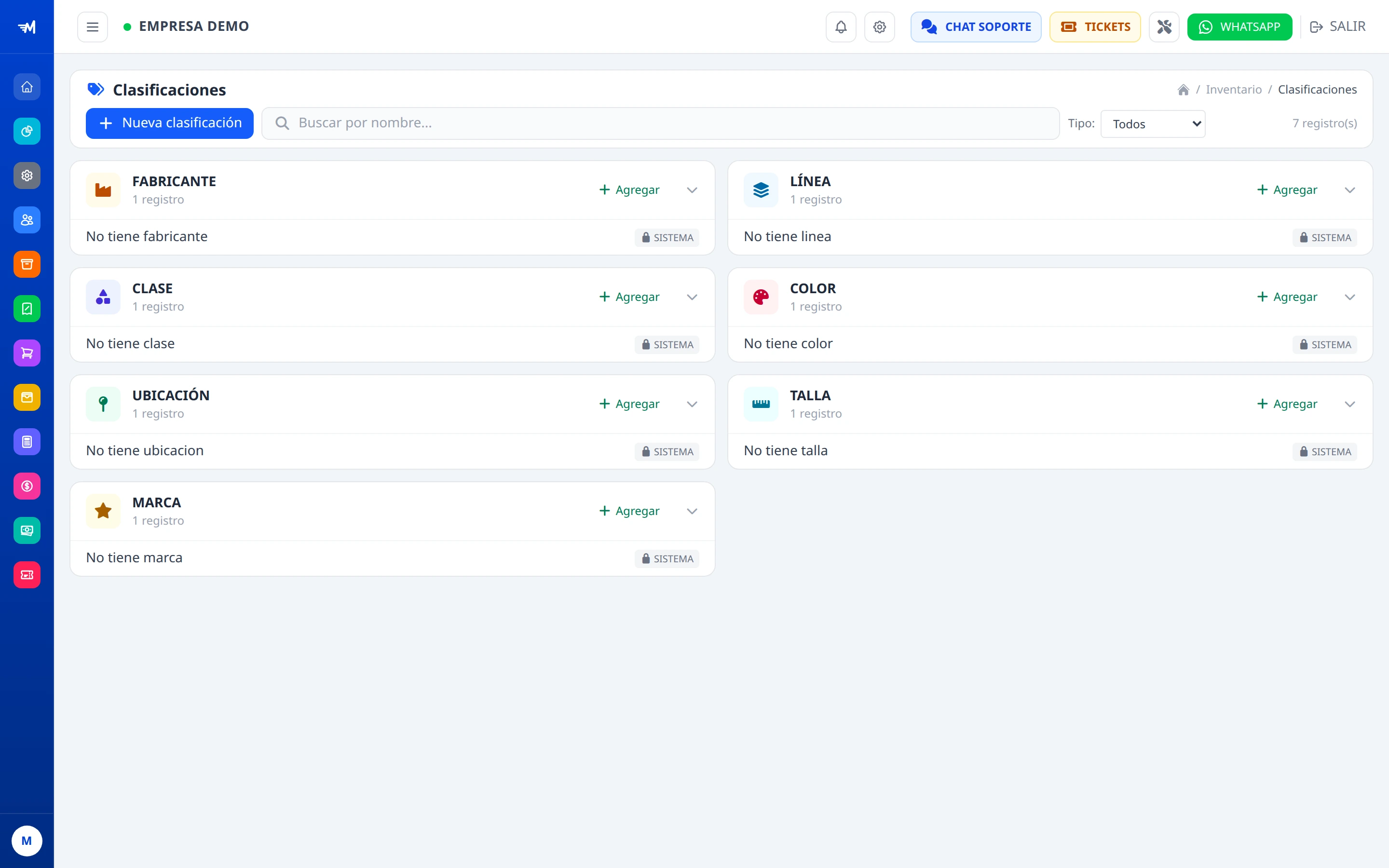Click the breadcrumb home icon

[1183, 90]
